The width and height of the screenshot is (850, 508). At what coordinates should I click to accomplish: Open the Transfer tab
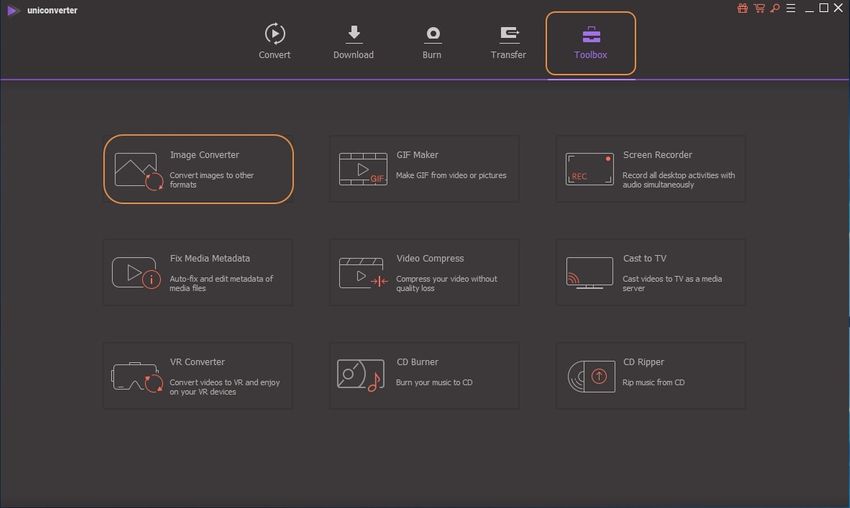pos(508,42)
